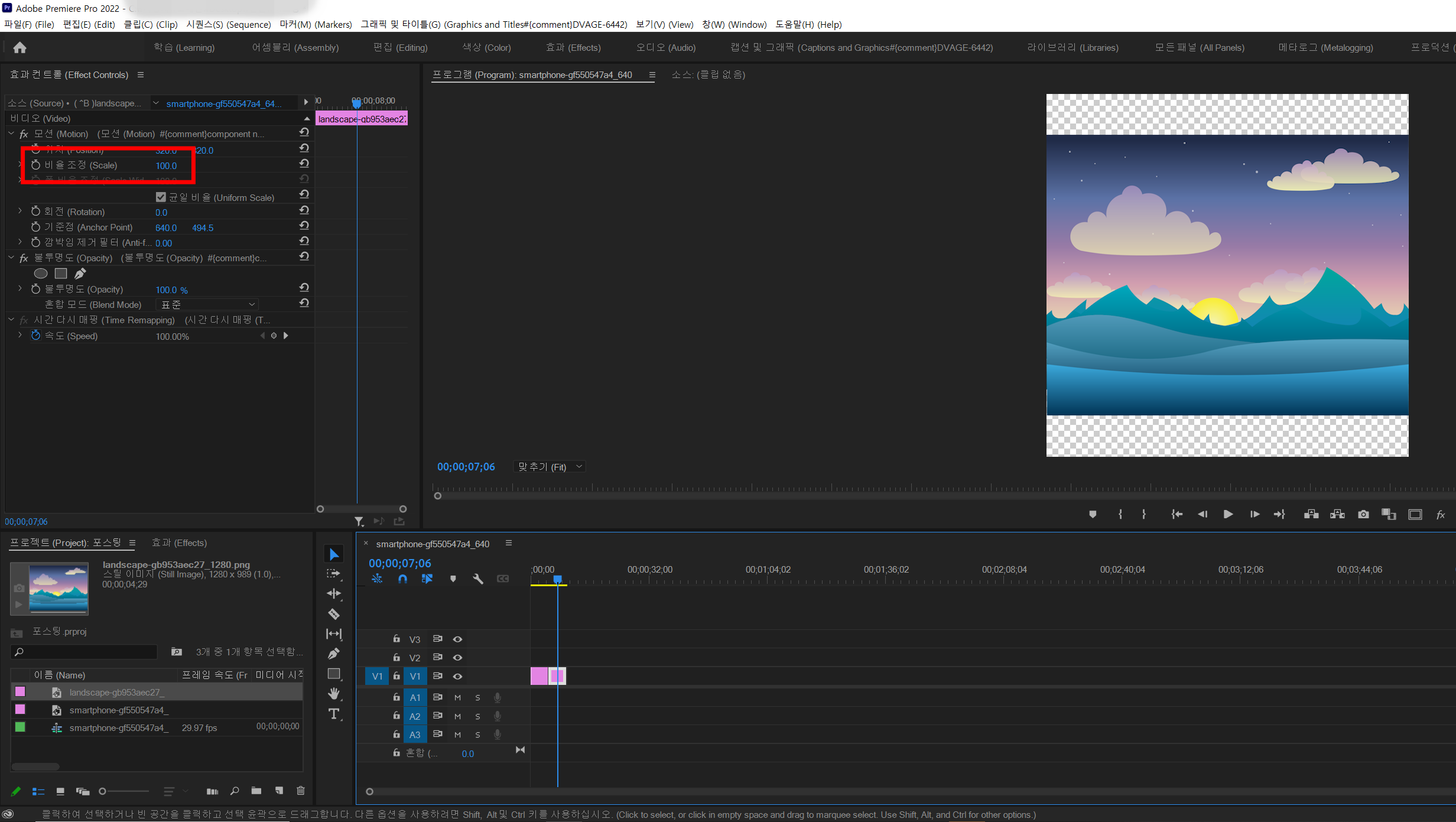This screenshot has height=822, width=1456.
Task: Toggle animation stopwatch for Scale
Action: point(35,165)
